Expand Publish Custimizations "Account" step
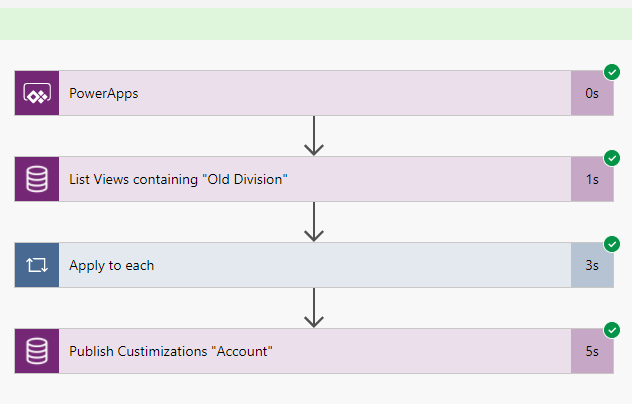The width and height of the screenshot is (632, 404). 300,352
